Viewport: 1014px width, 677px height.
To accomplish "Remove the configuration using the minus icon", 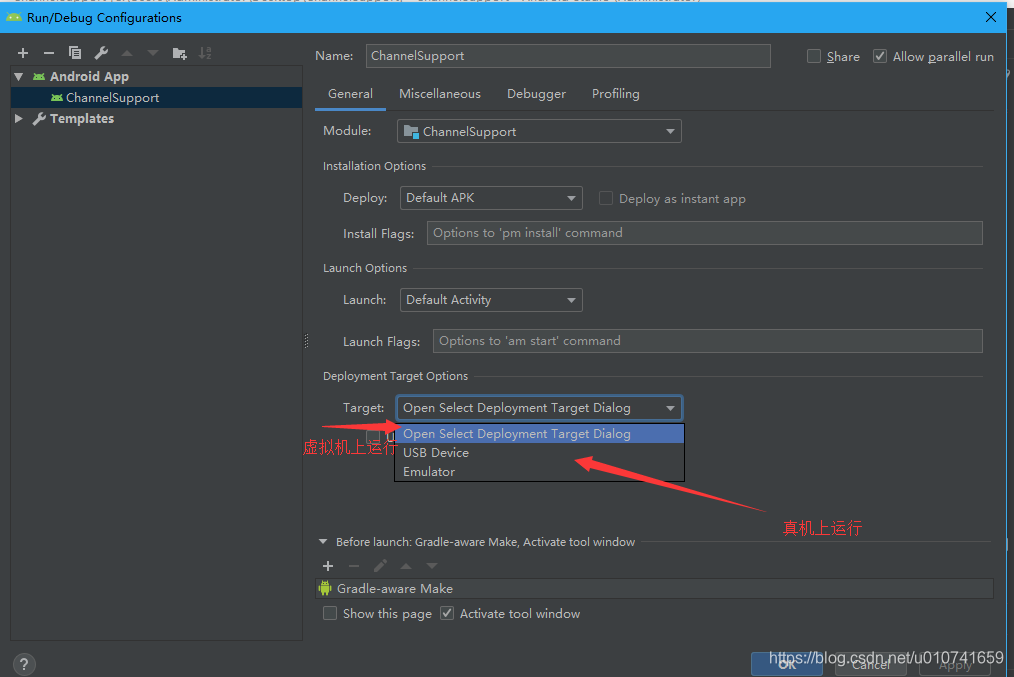I will [48, 52].
